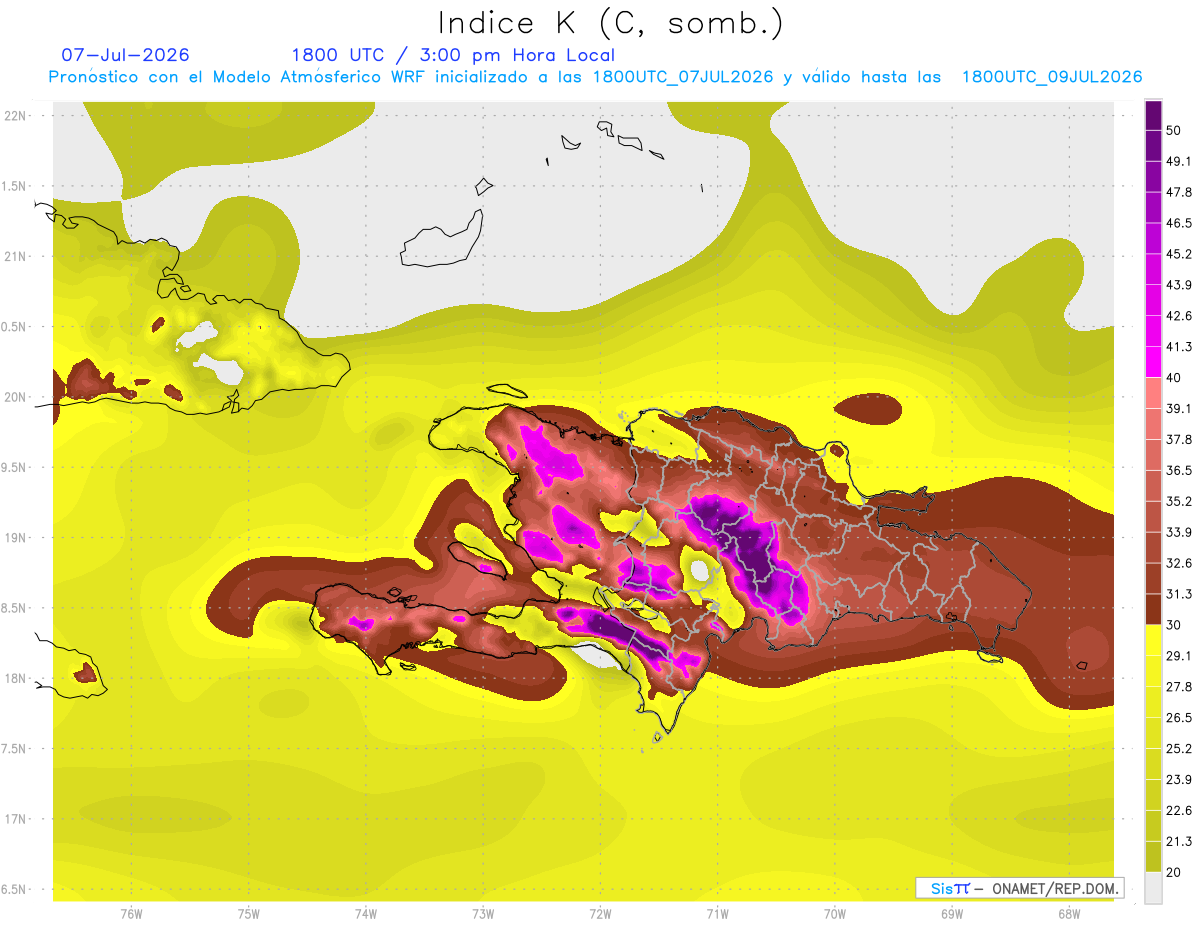Click the "70W" longitude label
The height and width of the screenshot is (927, 1200).
tap(835, 913)
